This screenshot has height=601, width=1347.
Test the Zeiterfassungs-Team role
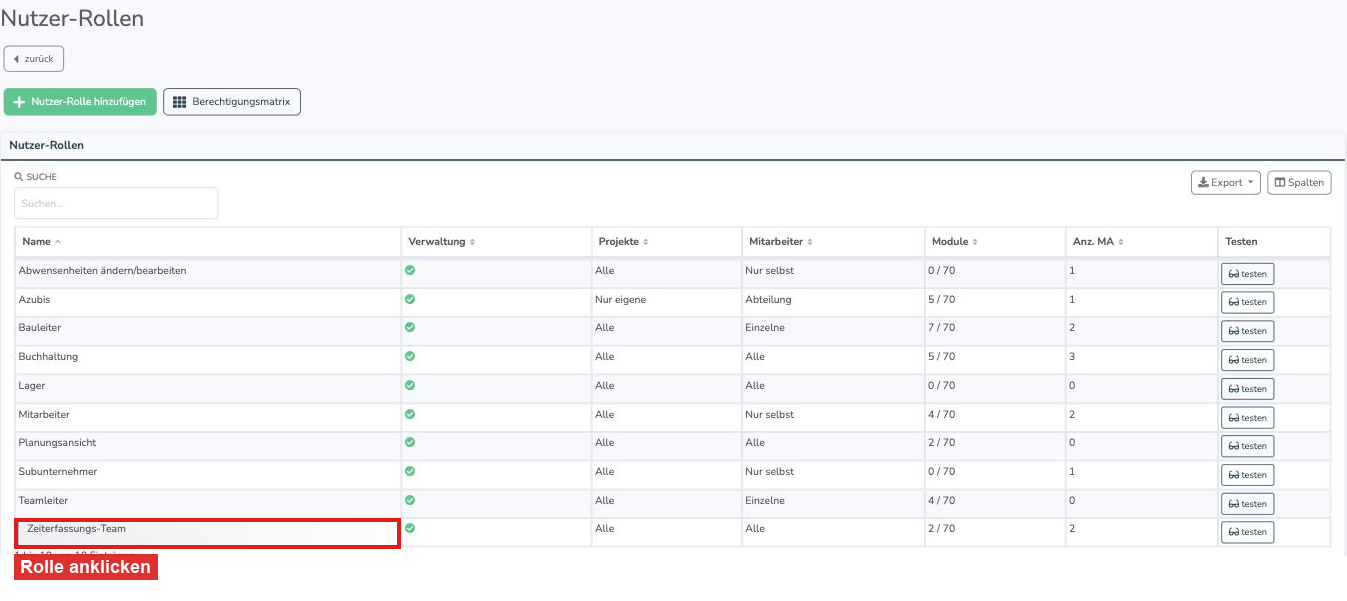(x=1247, y=532)
